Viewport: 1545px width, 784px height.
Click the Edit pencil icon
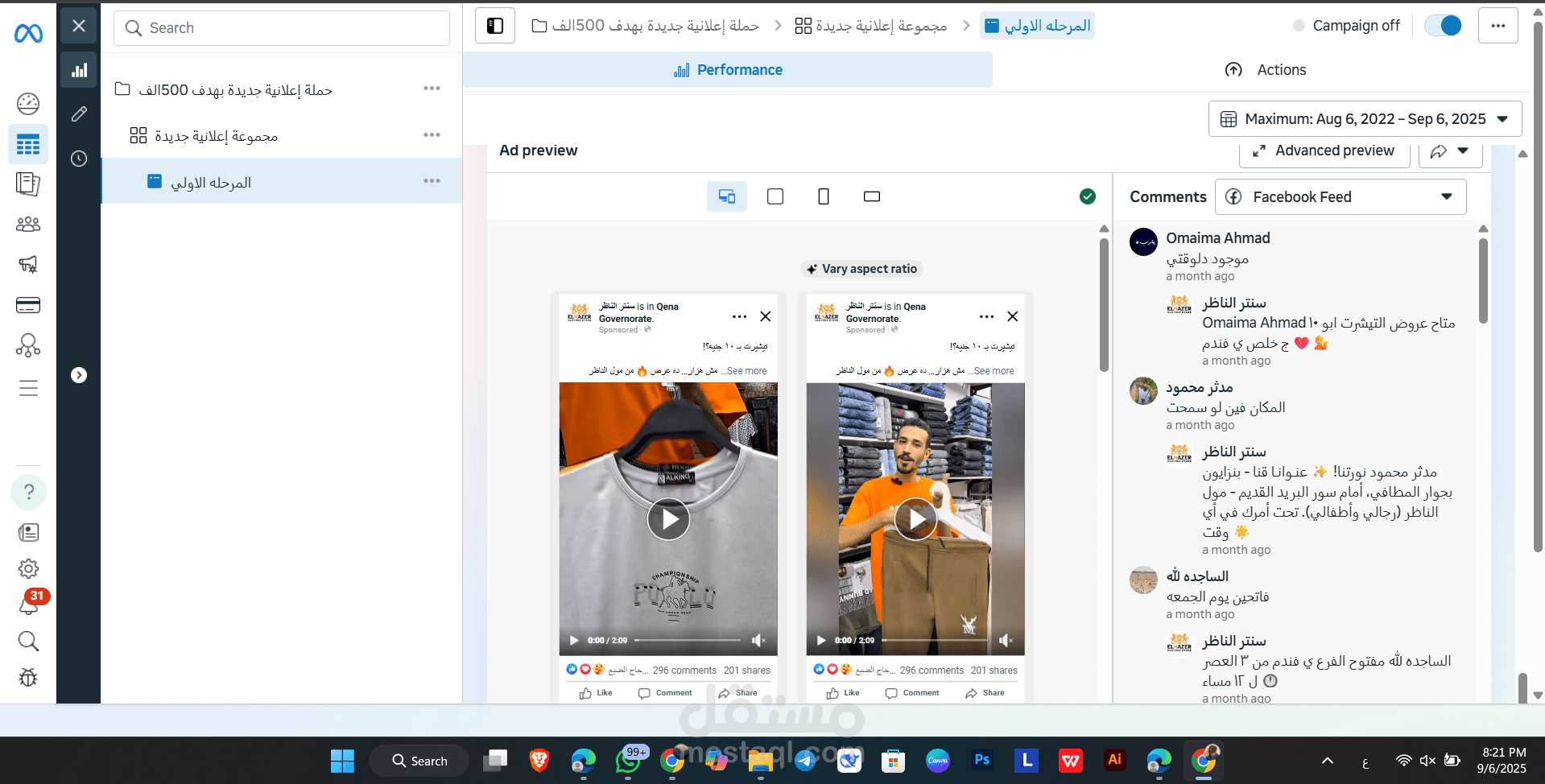click(x=79, y=113)
